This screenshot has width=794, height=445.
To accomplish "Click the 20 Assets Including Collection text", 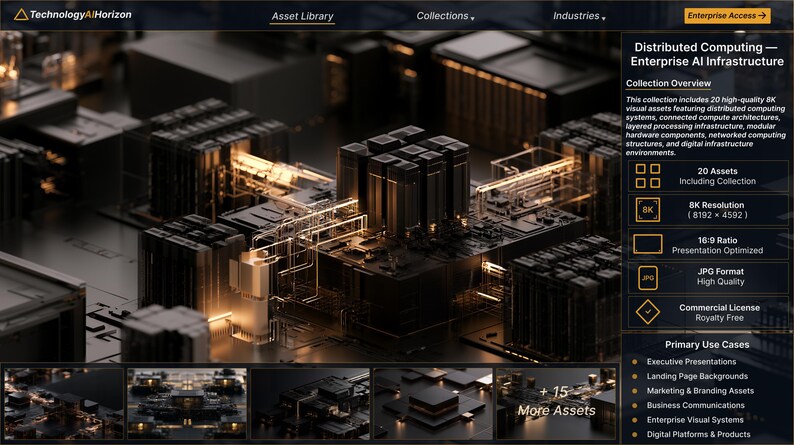I will click(717, 176).
